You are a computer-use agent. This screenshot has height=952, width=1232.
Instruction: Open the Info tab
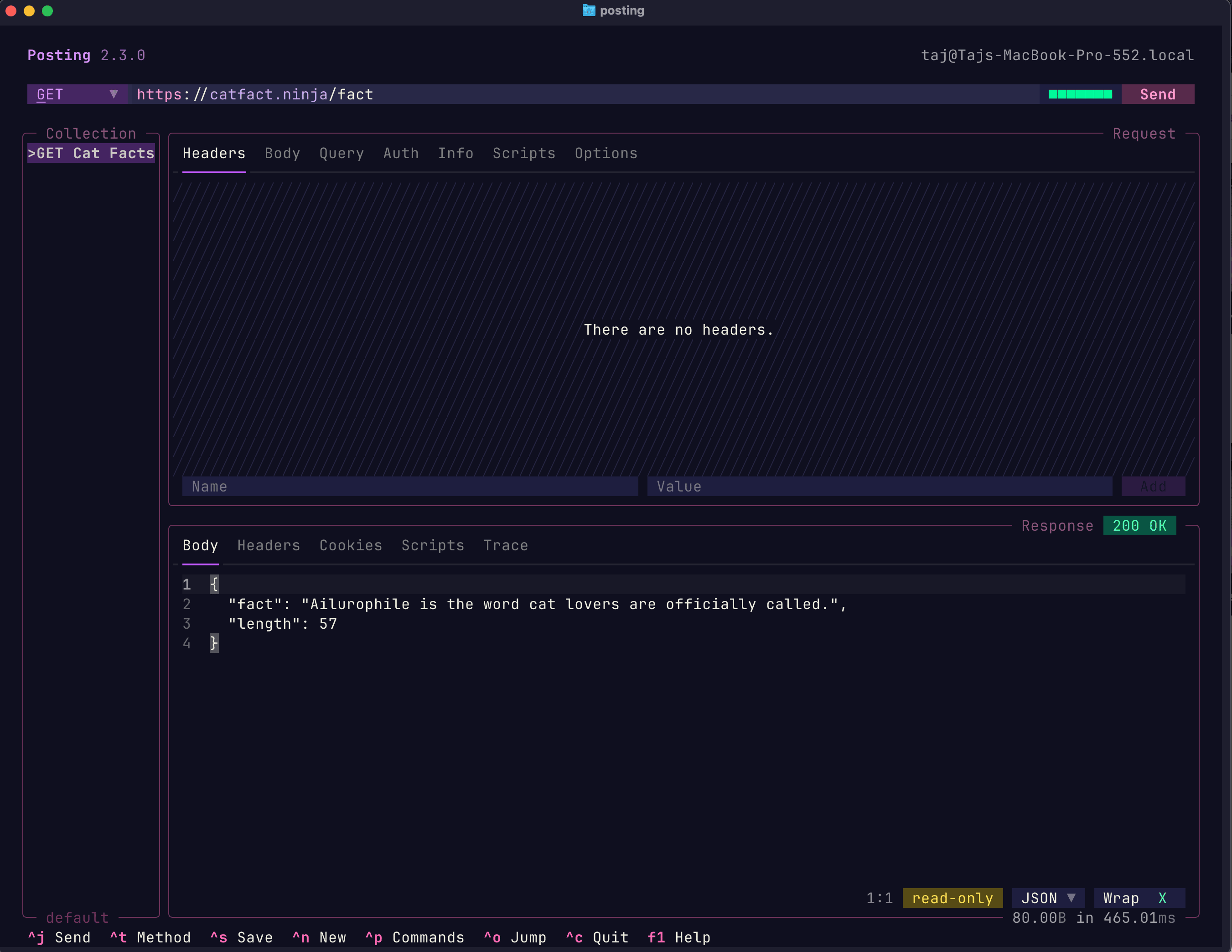[x=455, y=153]
